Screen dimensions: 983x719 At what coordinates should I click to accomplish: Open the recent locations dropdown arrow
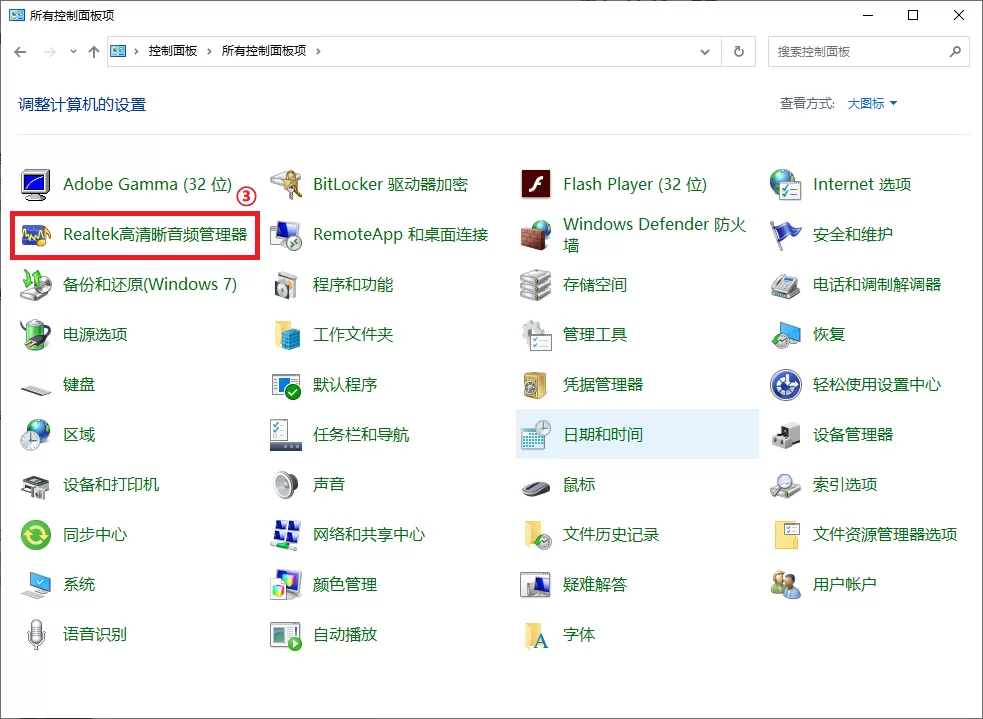pos(73,52)
